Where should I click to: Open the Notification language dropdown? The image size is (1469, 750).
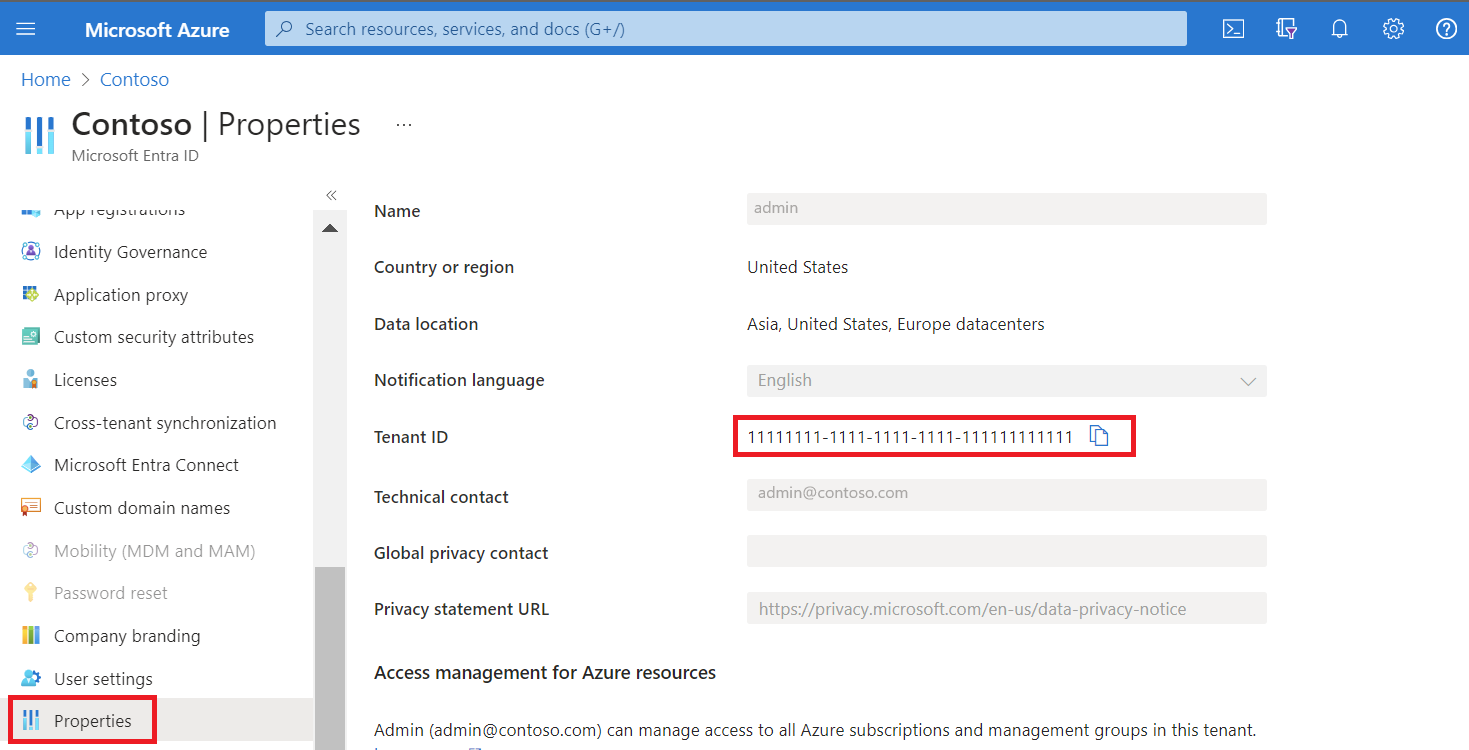tap(1007, 381)
